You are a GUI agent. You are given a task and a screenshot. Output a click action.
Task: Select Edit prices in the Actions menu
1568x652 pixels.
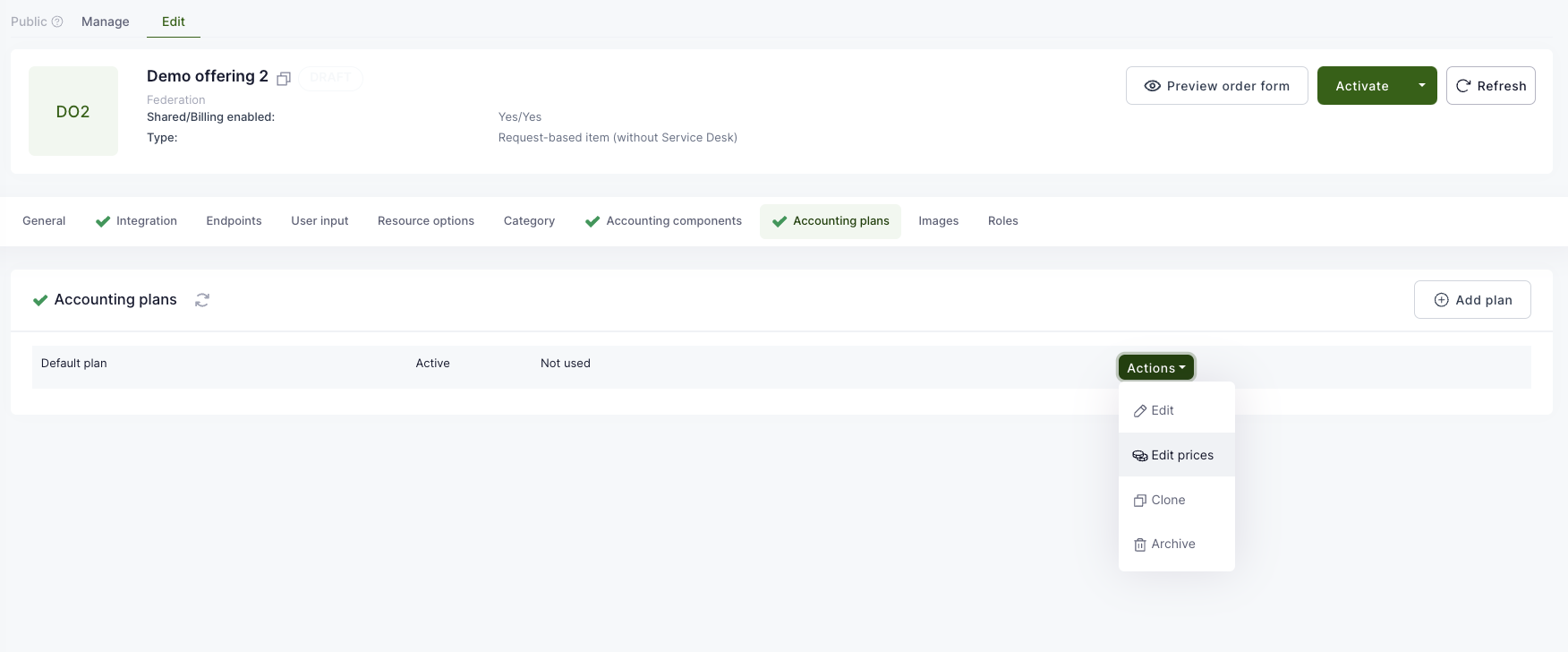point(1181,455)
